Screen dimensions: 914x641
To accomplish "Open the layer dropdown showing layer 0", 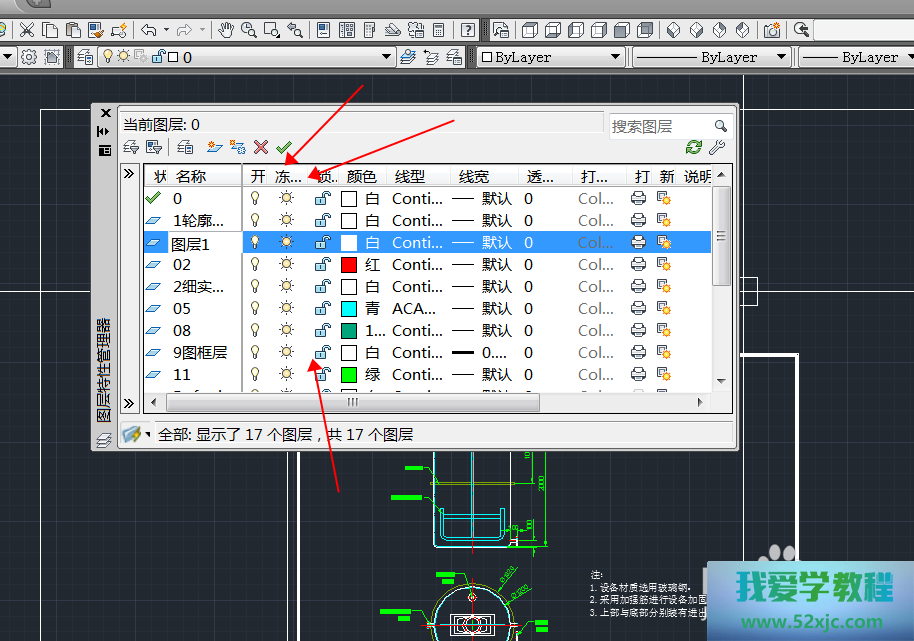I will 386,57.
